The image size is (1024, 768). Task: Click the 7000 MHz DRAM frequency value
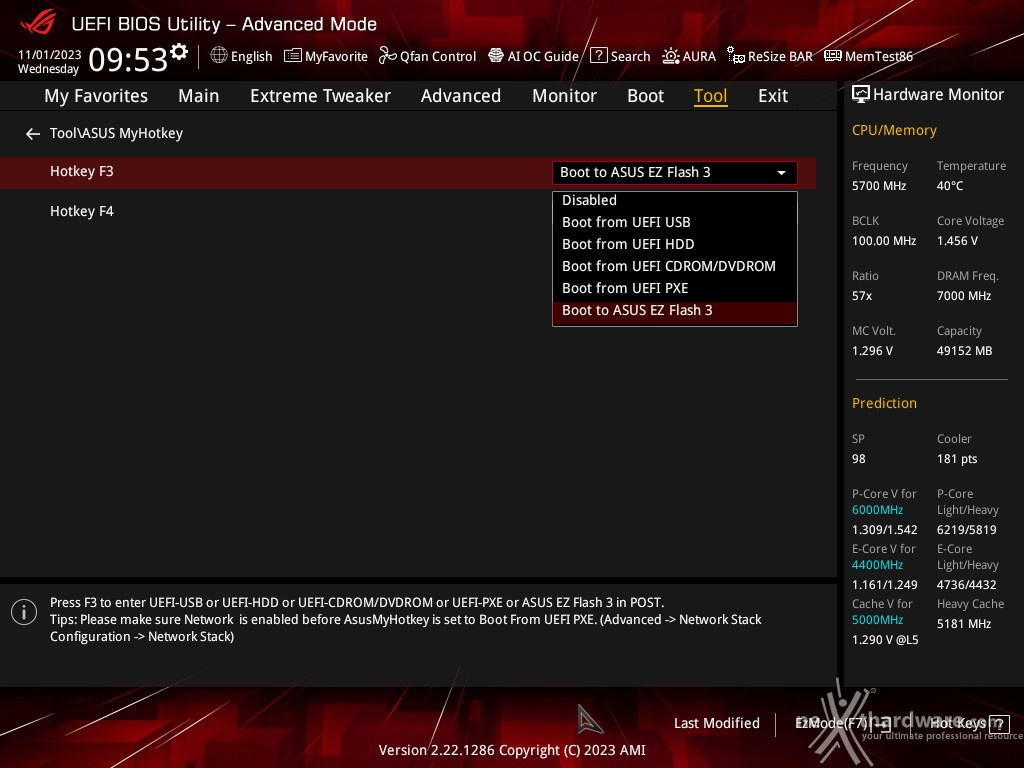(x=964, y=296)
